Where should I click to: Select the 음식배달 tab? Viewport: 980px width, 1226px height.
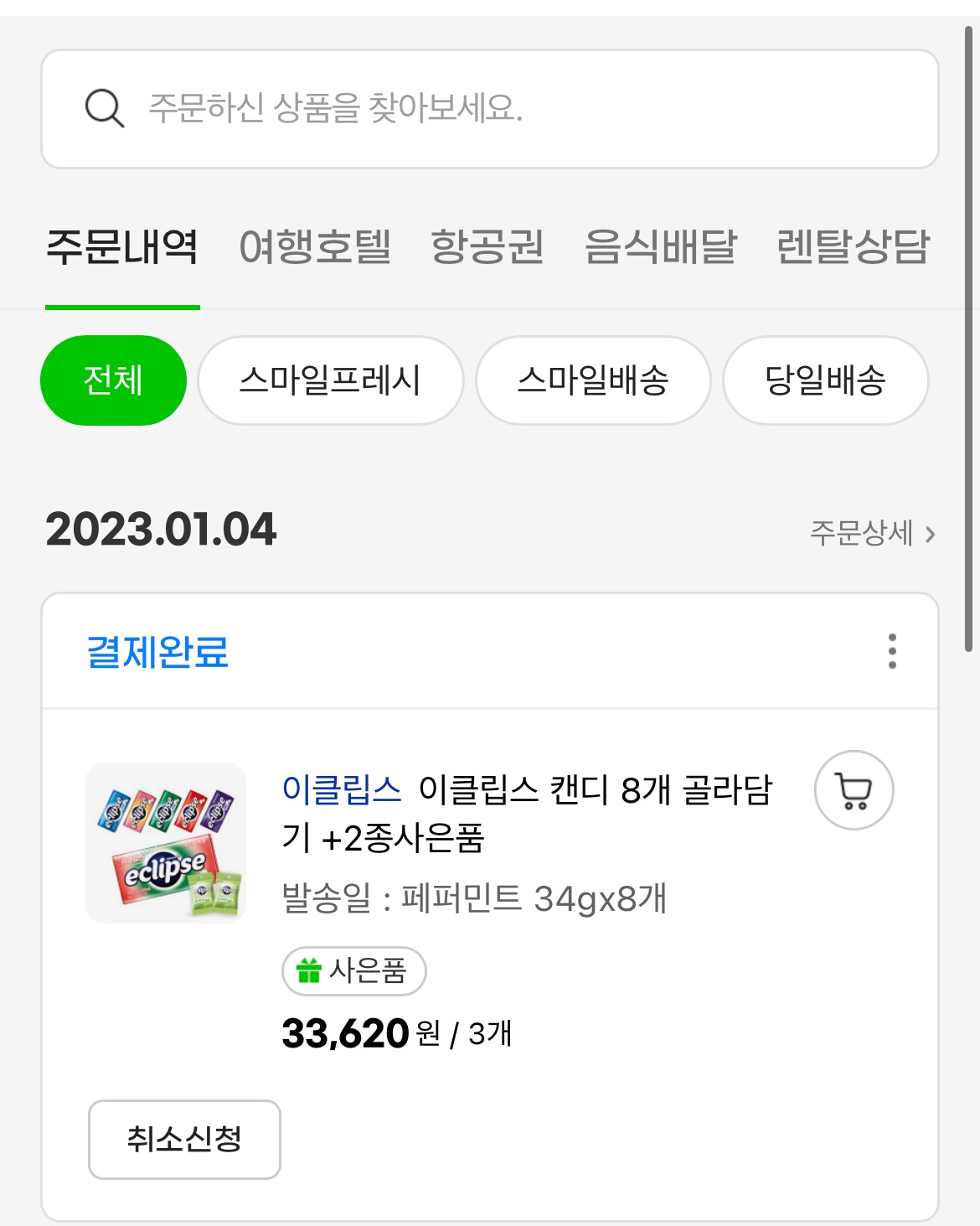[660, 247]
